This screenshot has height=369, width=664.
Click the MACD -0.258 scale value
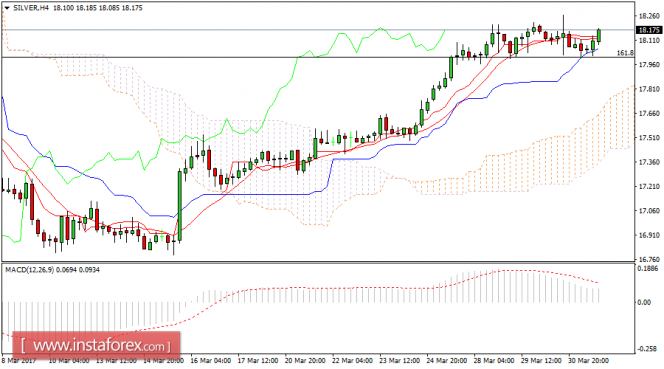(x=648, y=349)
